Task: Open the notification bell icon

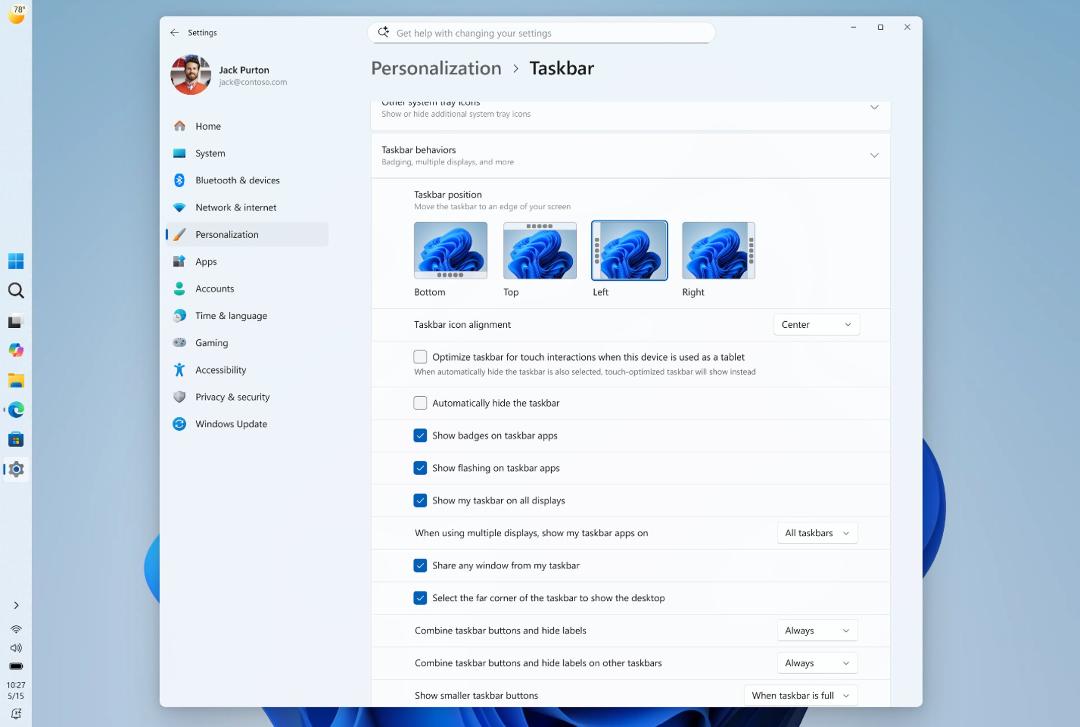Action: tap(16, 714)
